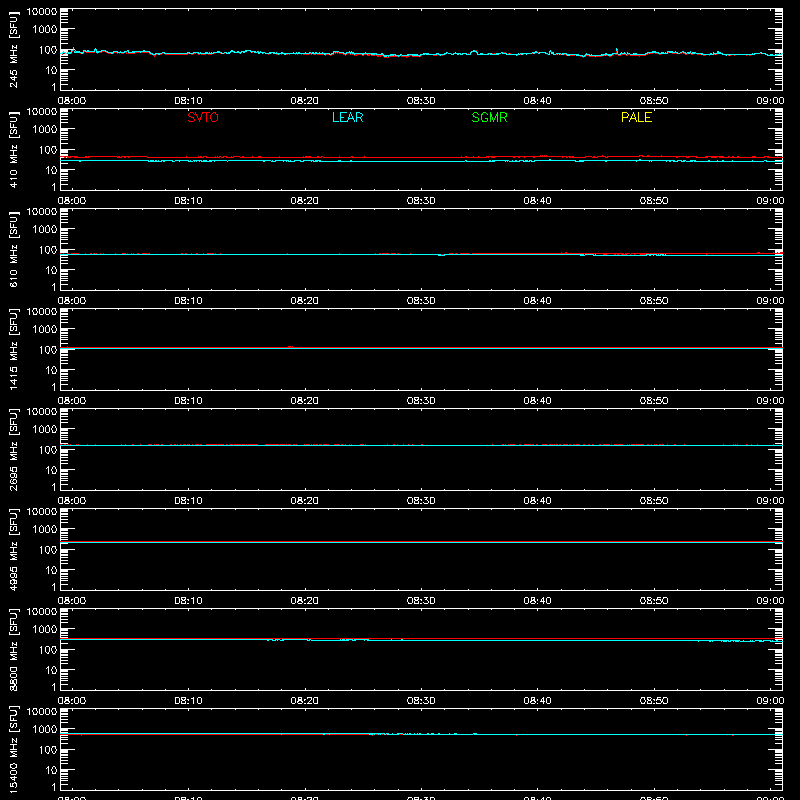This screenshot has width=800, height=800.
Task: Select the 610 MHz [SFU] axis label
Action: pos(13,250)
